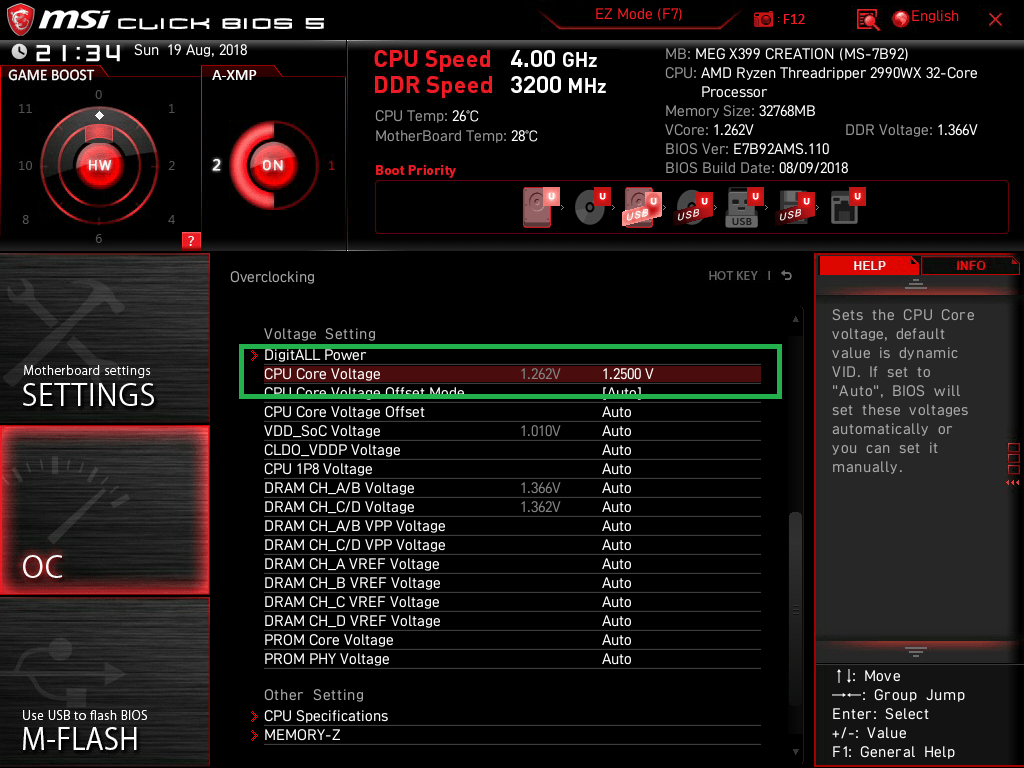
Task: Open the BIOS search magnifier icon
Action: pos(867,20)
